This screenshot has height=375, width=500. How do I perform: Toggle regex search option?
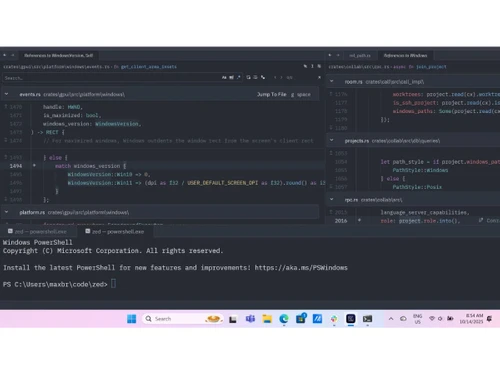tap(239, 77)
